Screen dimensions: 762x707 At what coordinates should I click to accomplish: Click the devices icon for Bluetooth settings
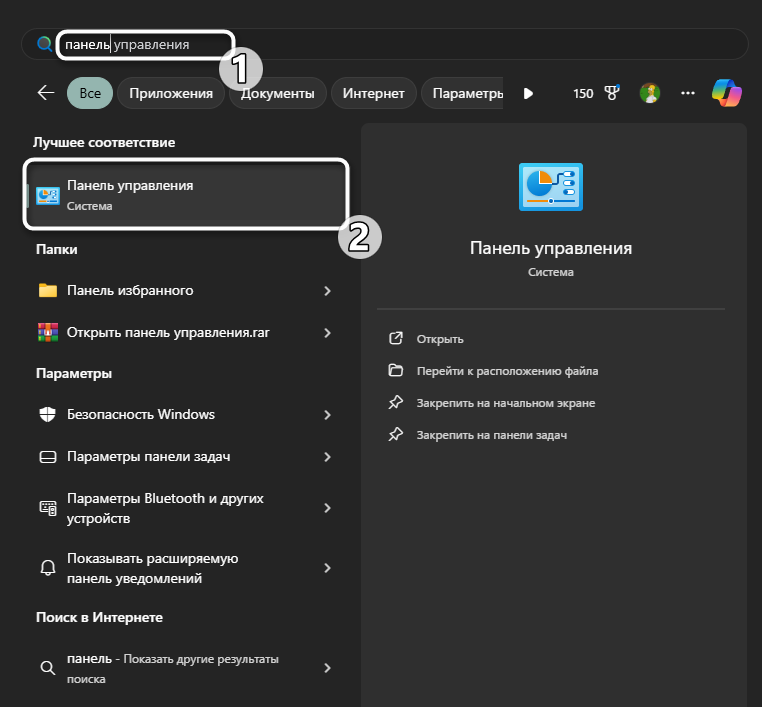48,508
